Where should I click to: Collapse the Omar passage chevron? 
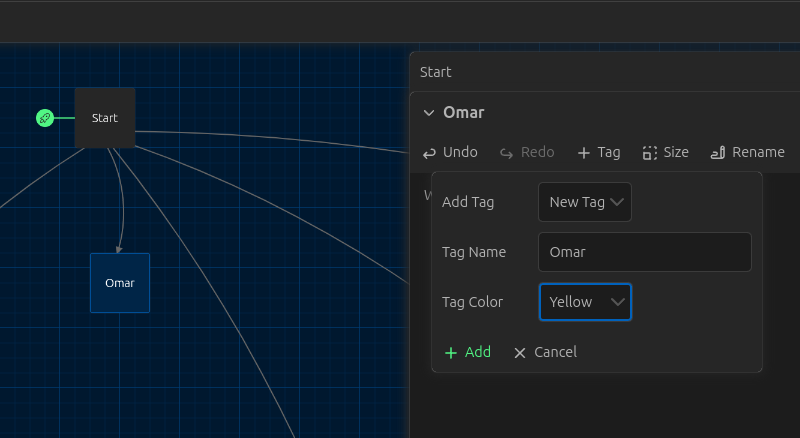[429, 113]
